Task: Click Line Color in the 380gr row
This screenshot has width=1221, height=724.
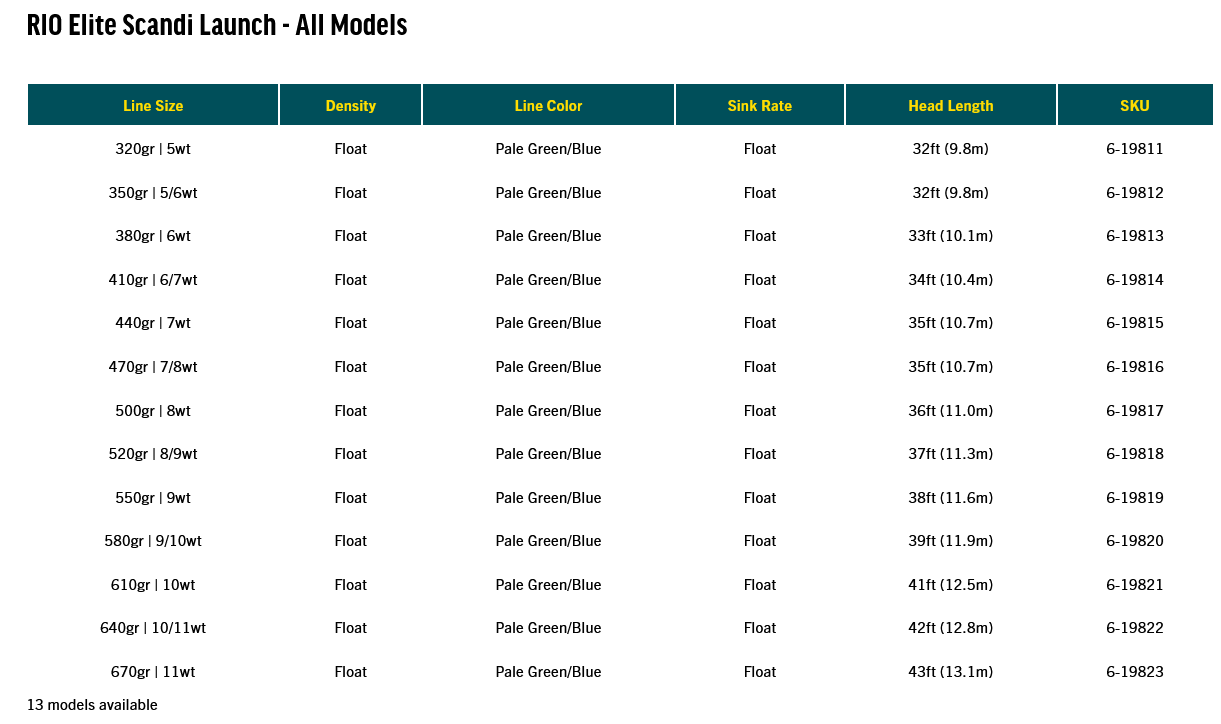Action: (548, 236)
